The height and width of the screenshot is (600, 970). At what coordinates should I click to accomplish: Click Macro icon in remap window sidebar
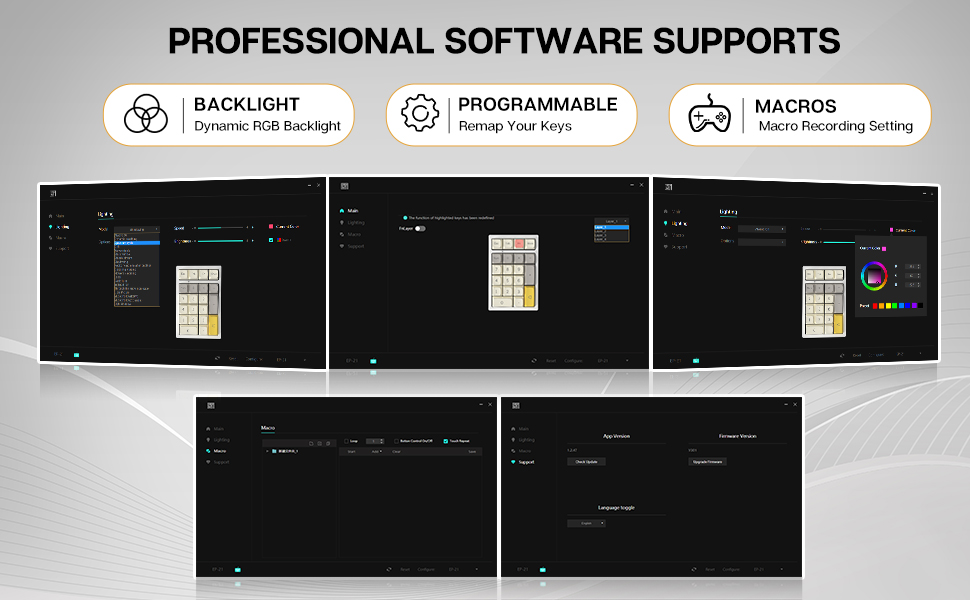pyautogui.click(x=341, y=234)
